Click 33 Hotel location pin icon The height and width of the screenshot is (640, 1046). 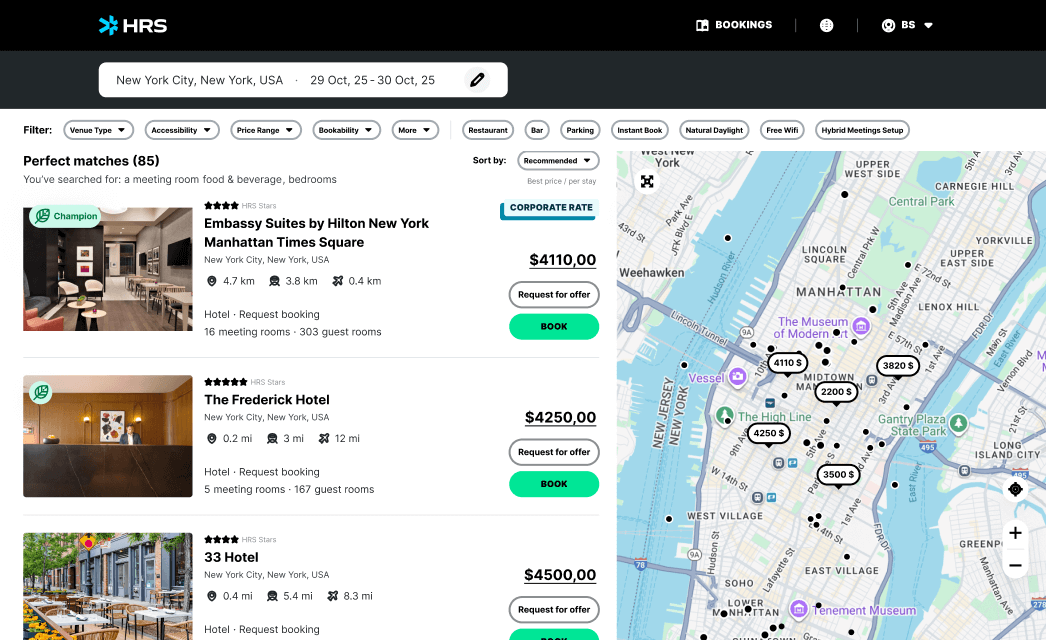pyautogui.click(x=211, y=597)
